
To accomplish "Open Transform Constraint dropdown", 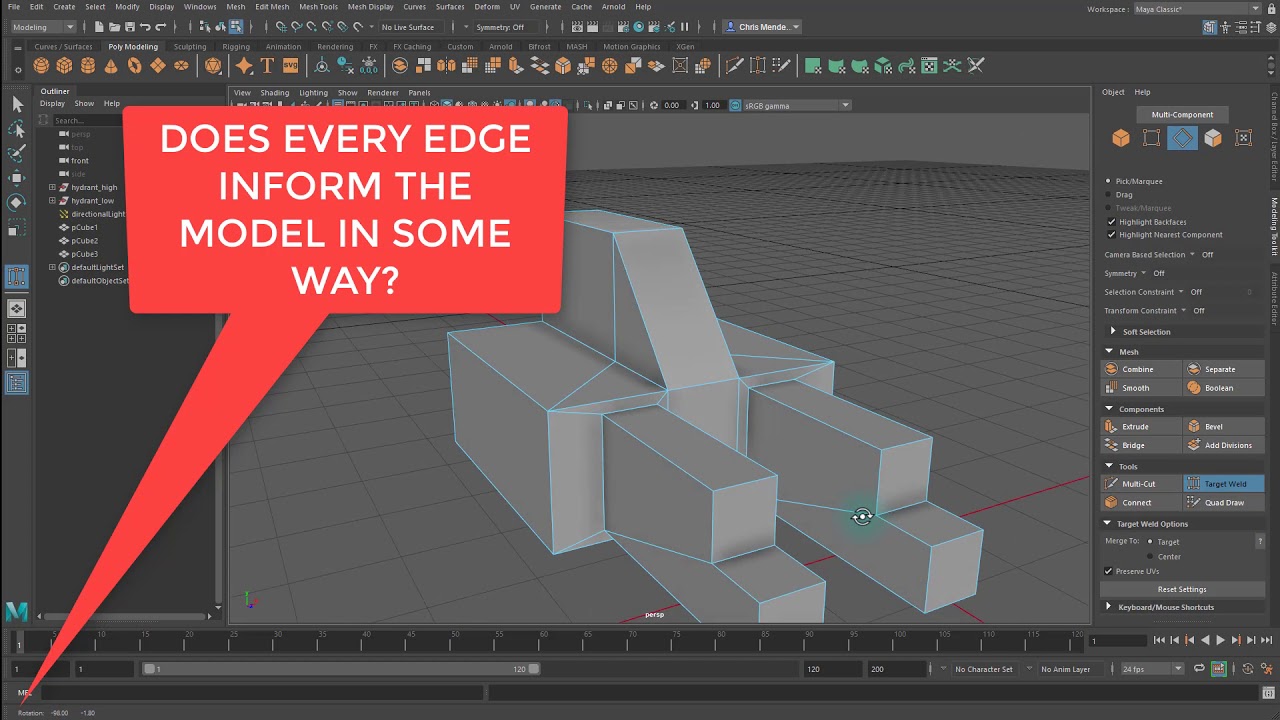I will pos(1184,311).
